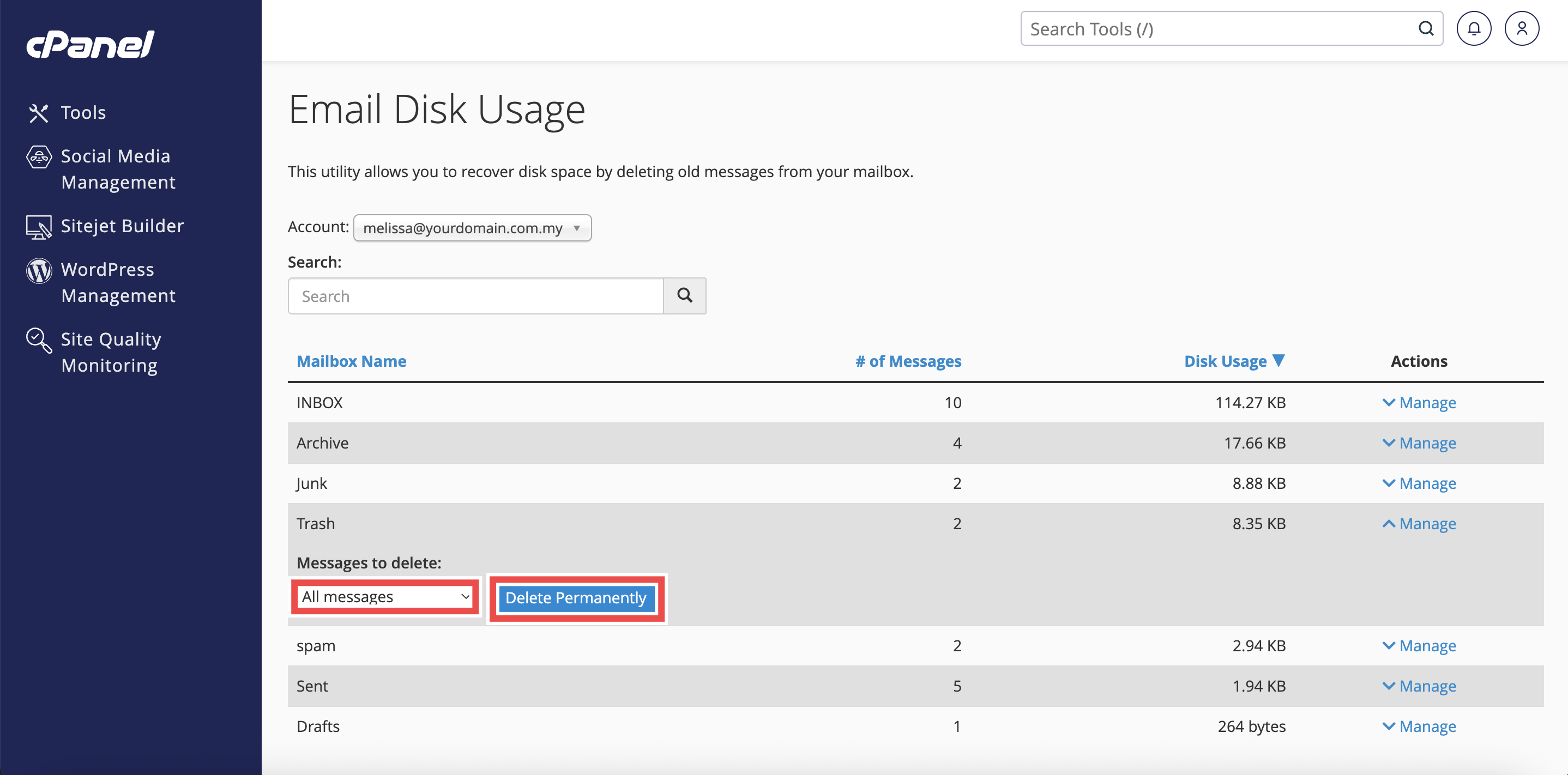This screenshot has width=1568, height=775.
Task: Open the All messages dropdown
Action: pos(385,597)
